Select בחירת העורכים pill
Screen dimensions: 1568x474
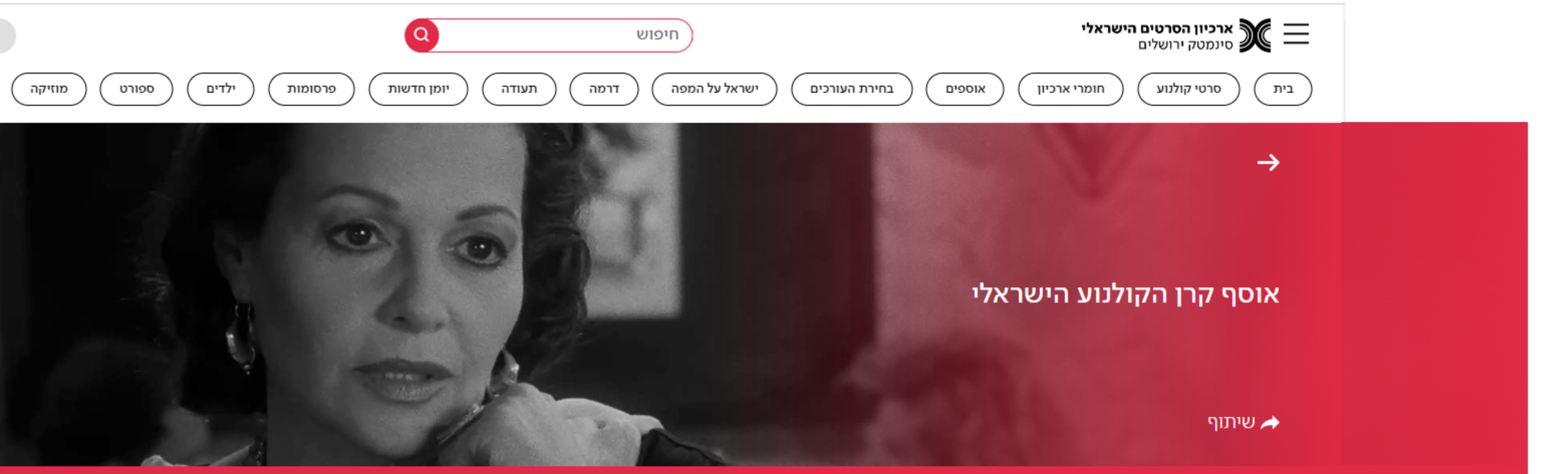(852, 89)
